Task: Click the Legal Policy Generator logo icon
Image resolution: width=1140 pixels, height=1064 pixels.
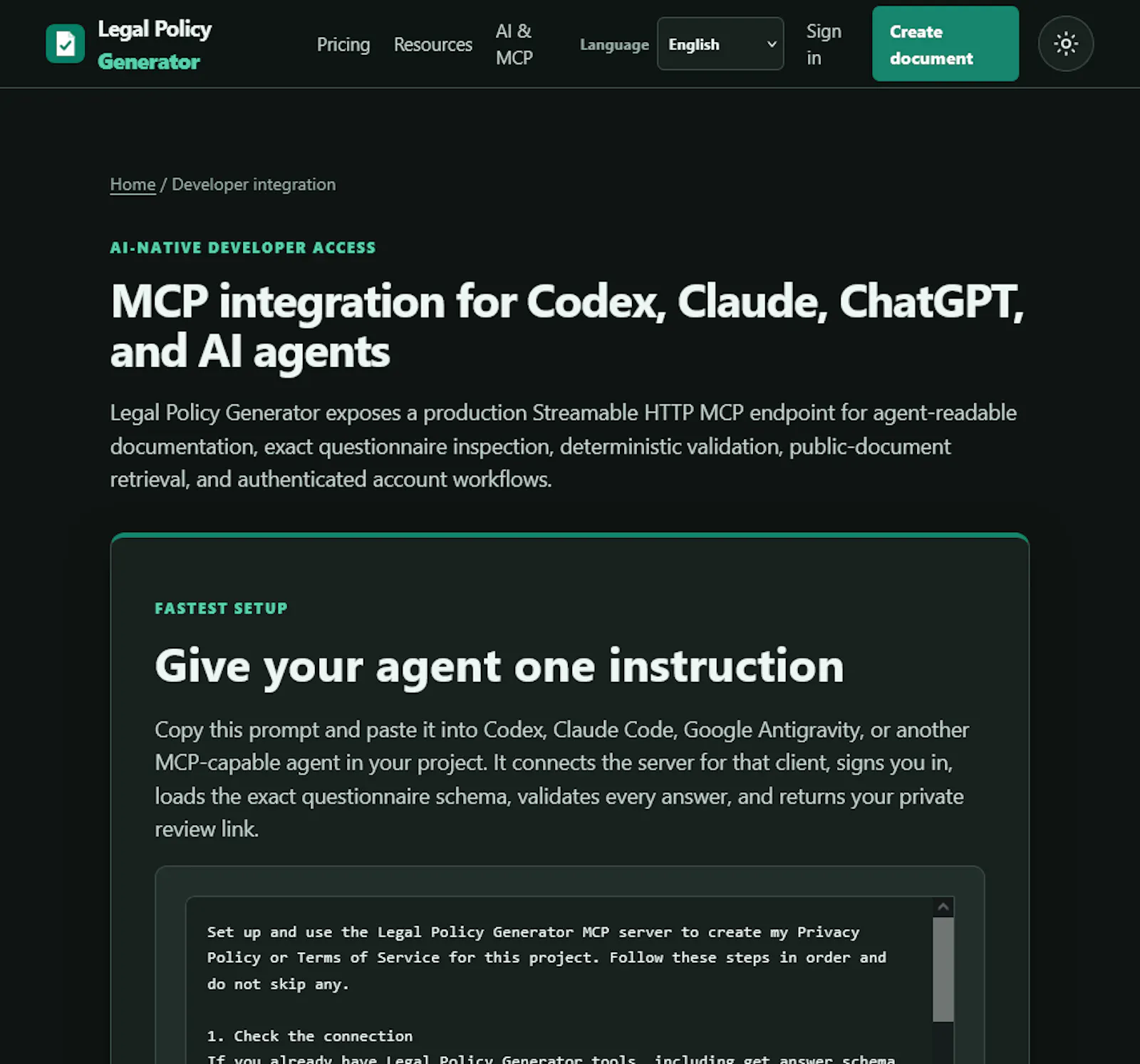Action: coord(65,43)
